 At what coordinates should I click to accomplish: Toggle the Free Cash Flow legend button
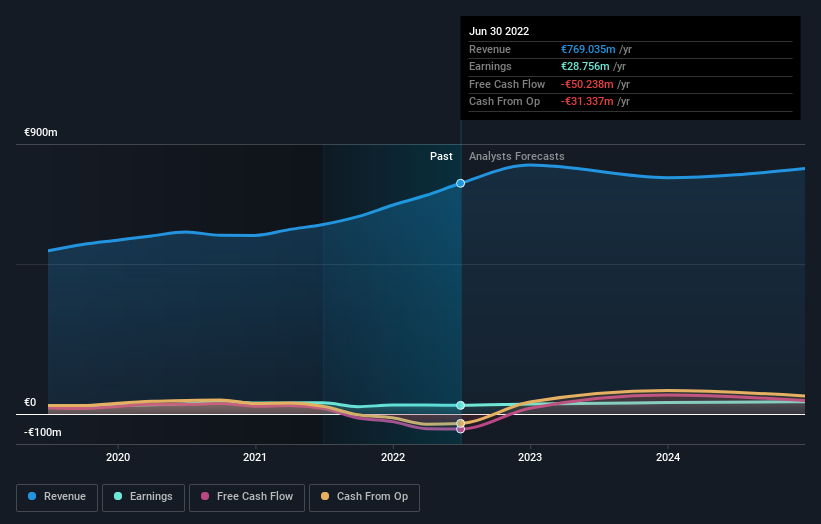point(247,497)
